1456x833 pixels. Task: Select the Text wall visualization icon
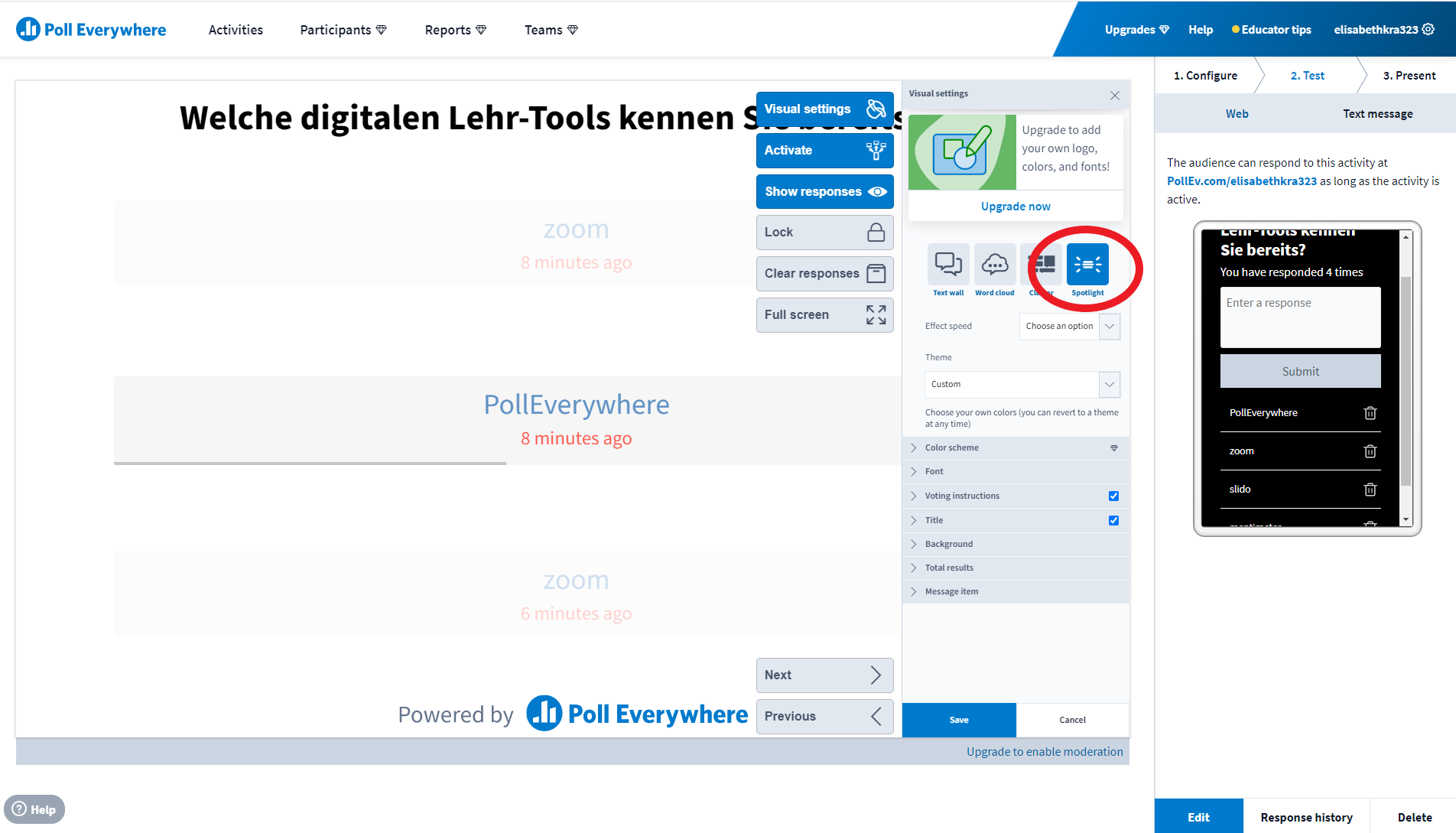pos(948,265)
